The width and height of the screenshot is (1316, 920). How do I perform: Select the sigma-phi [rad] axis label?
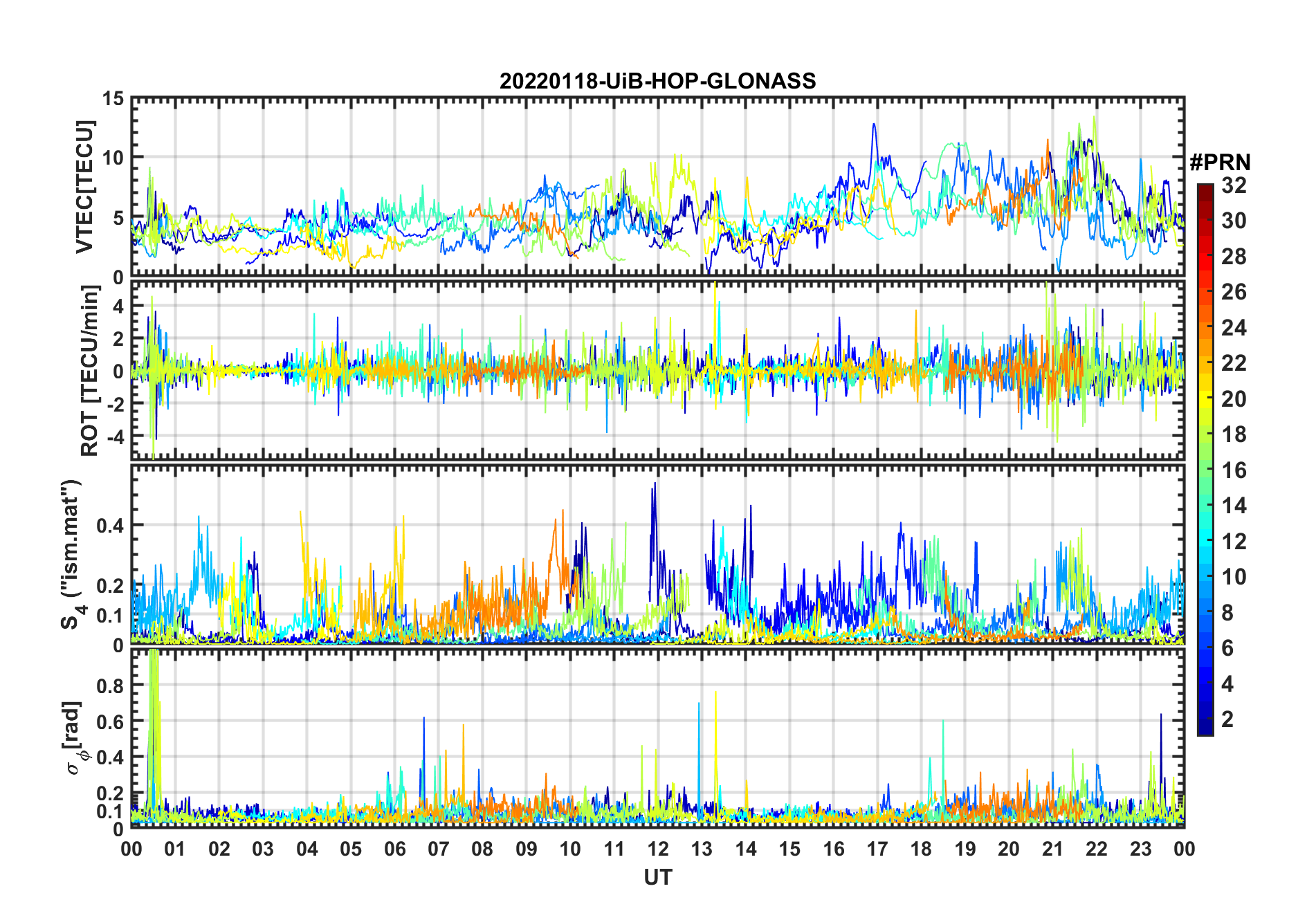click(x=75, y=737)
